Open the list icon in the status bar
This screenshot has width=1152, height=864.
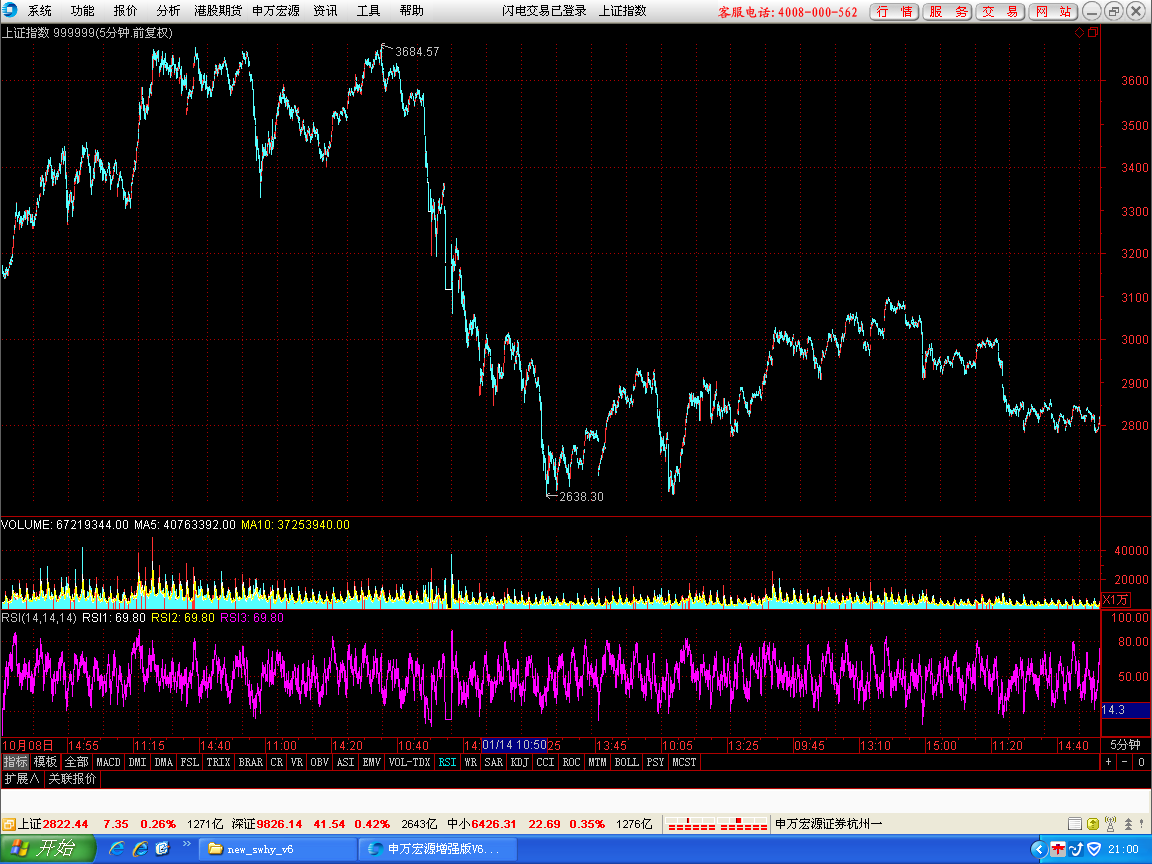coord(1074,824)
